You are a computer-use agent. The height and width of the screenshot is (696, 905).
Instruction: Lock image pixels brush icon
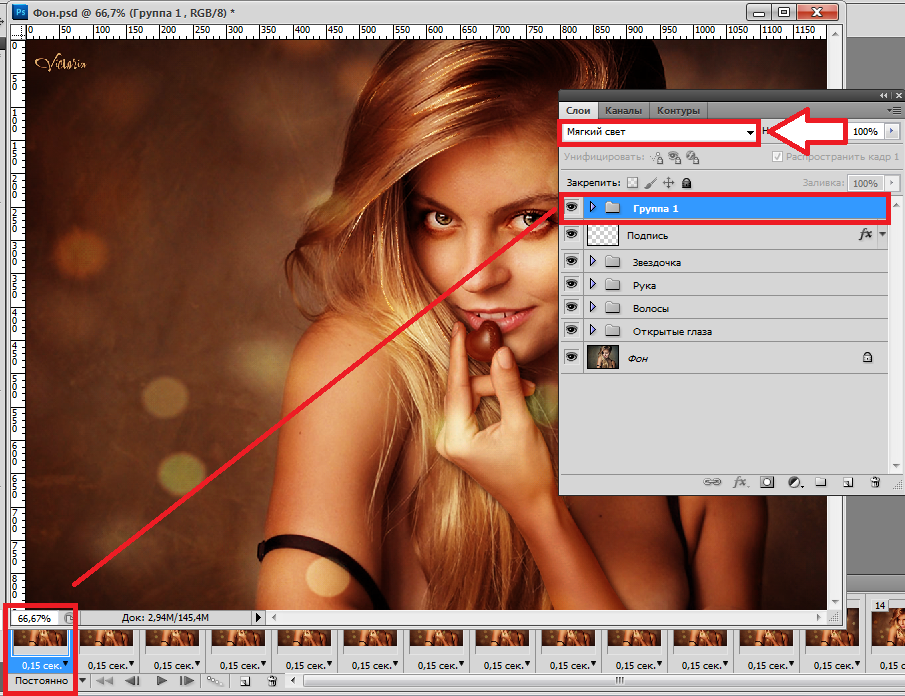[x=650, y=183]
